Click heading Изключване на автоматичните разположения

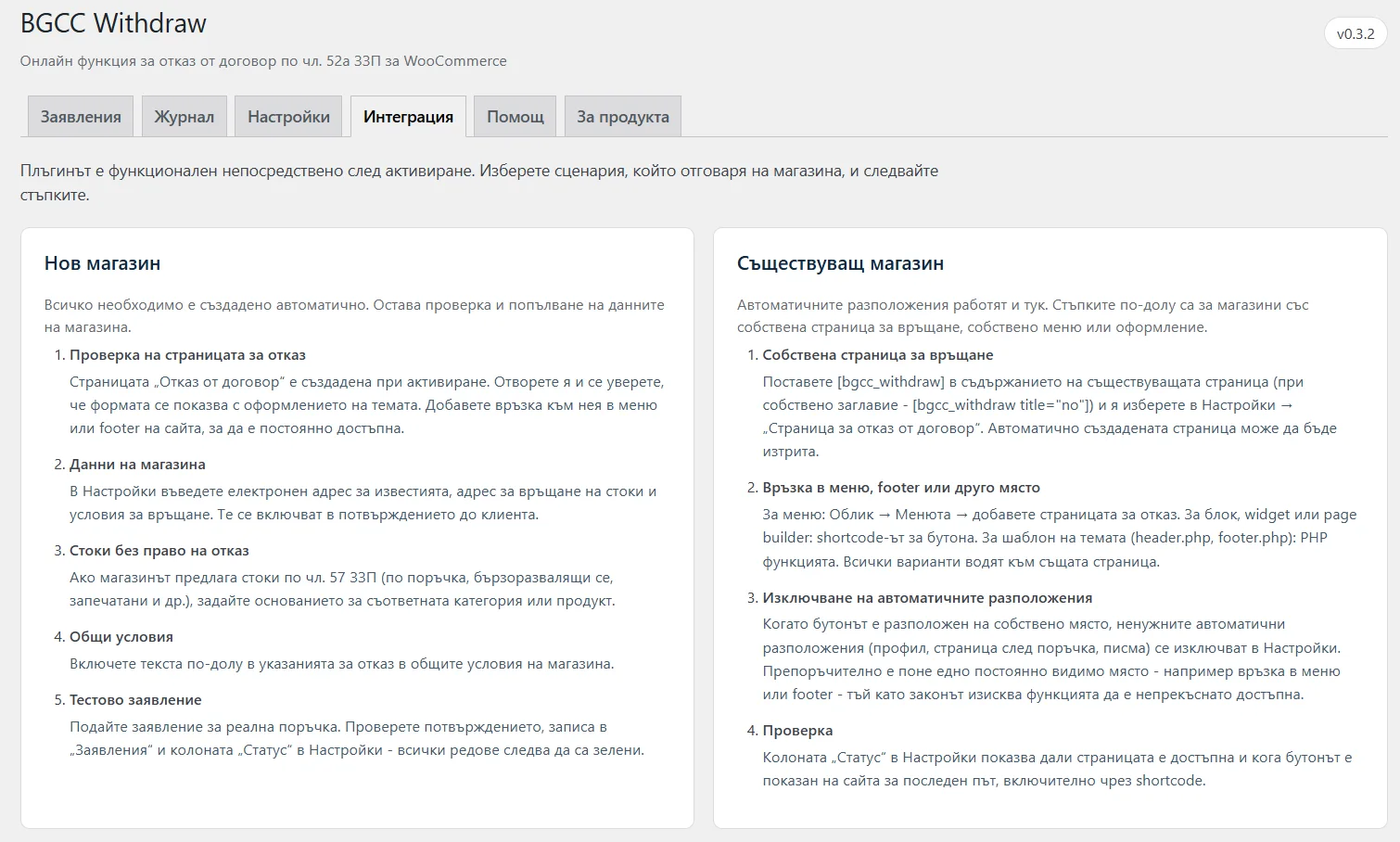click(x=927, y=597)
